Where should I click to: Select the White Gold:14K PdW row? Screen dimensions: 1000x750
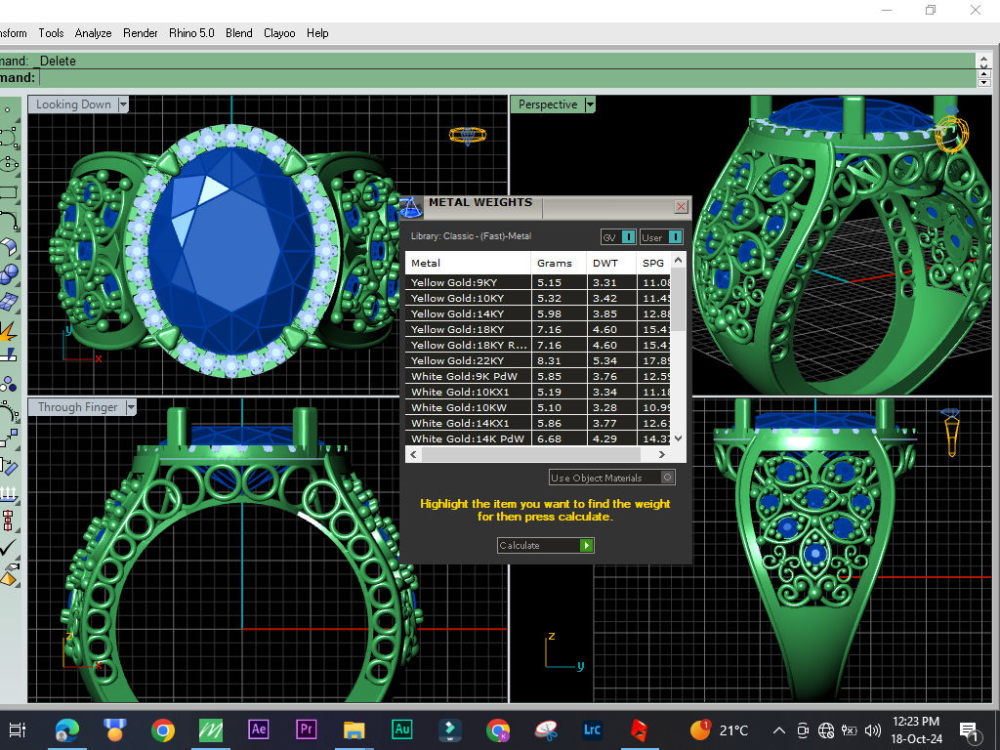point(538,439)
